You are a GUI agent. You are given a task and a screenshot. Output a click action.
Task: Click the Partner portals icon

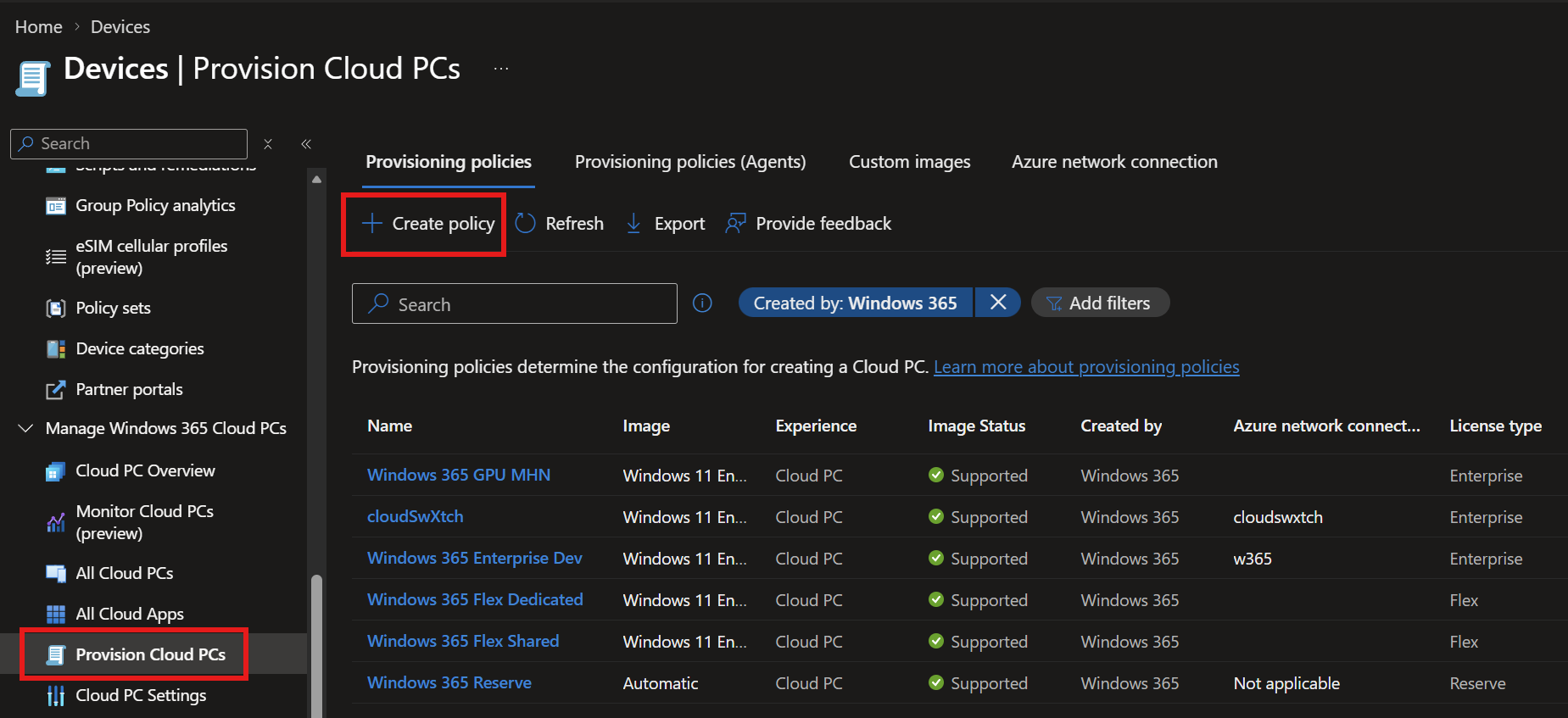pos(56,390)
